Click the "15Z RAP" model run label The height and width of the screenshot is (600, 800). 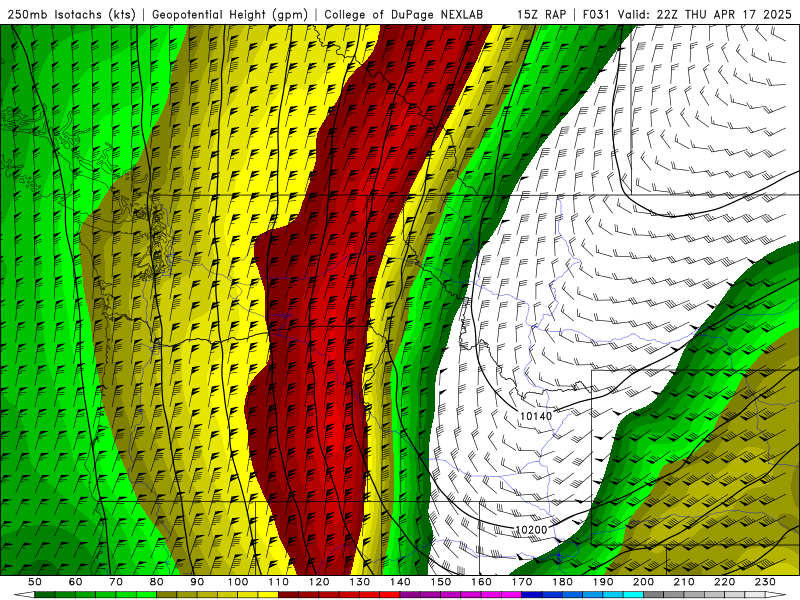(541, 15)
